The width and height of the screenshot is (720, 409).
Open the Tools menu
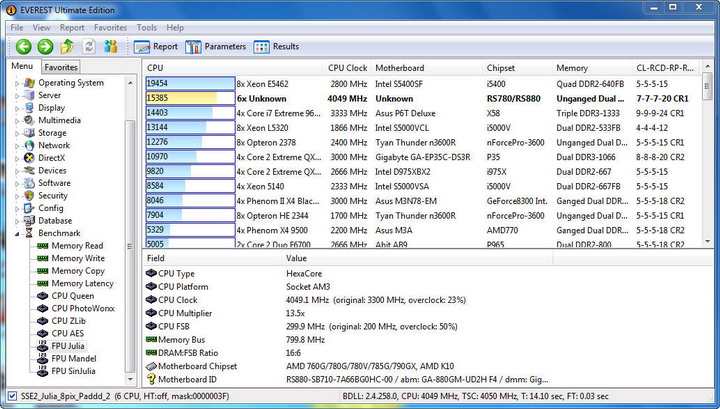pyautogui.click(x=146, y=28)
